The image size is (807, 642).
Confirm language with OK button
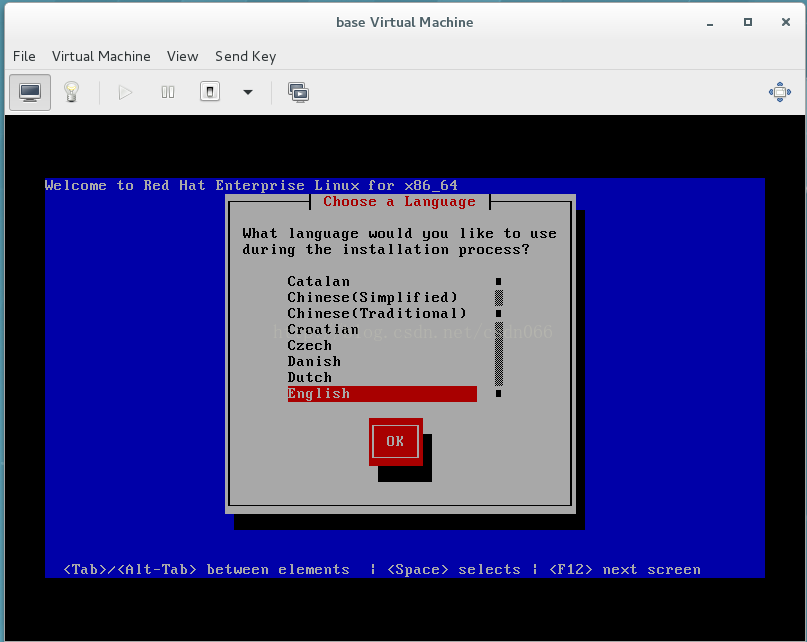point(395,441)
